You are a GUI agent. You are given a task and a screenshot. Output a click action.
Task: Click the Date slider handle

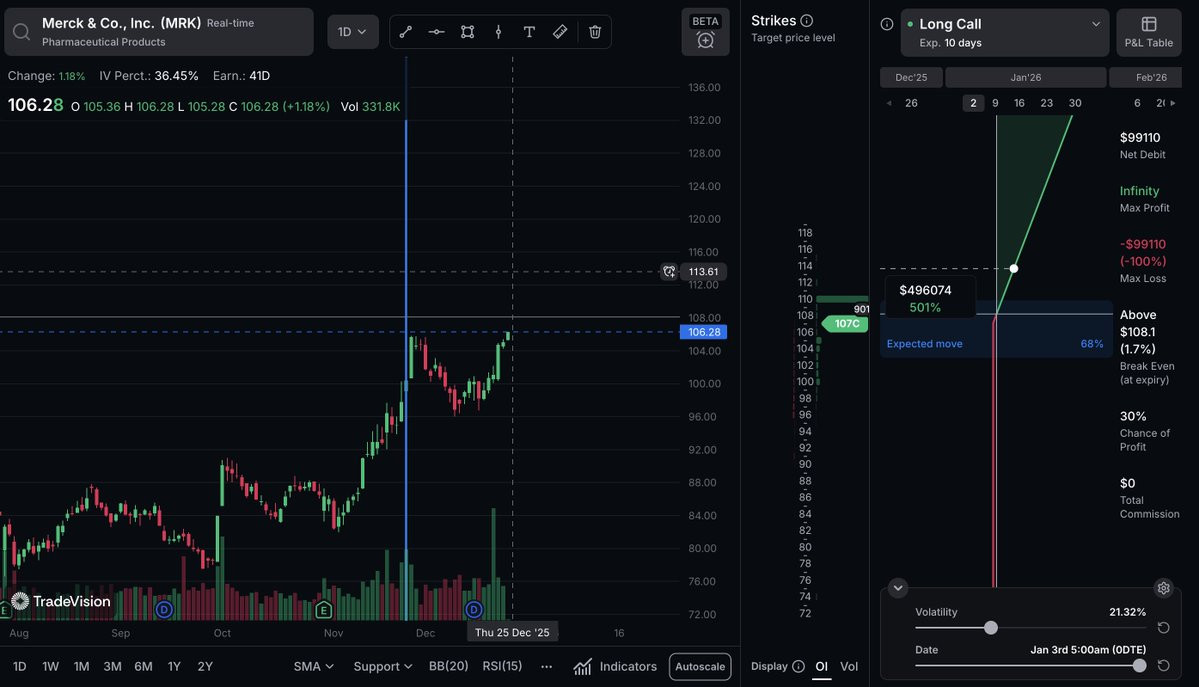[1139, 666]
